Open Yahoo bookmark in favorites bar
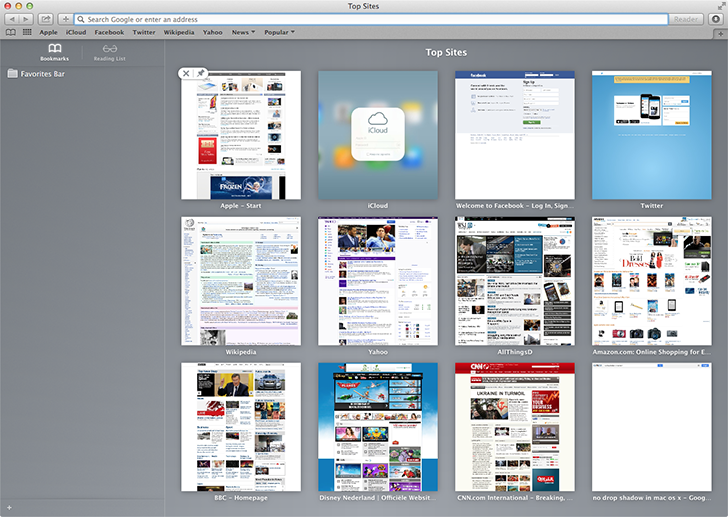728x517 pixels. [x=212, y=32]
